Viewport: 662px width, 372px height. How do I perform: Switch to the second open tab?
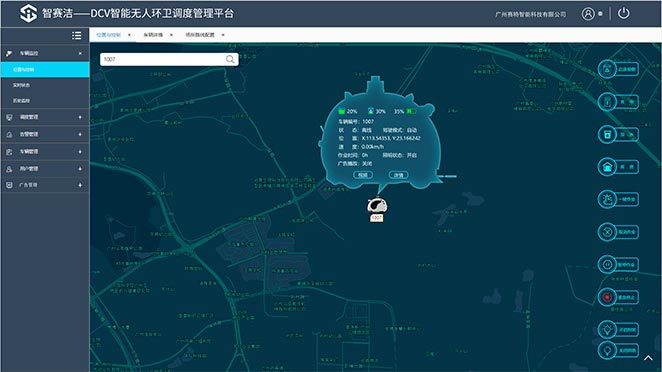(x=153, y=35)
